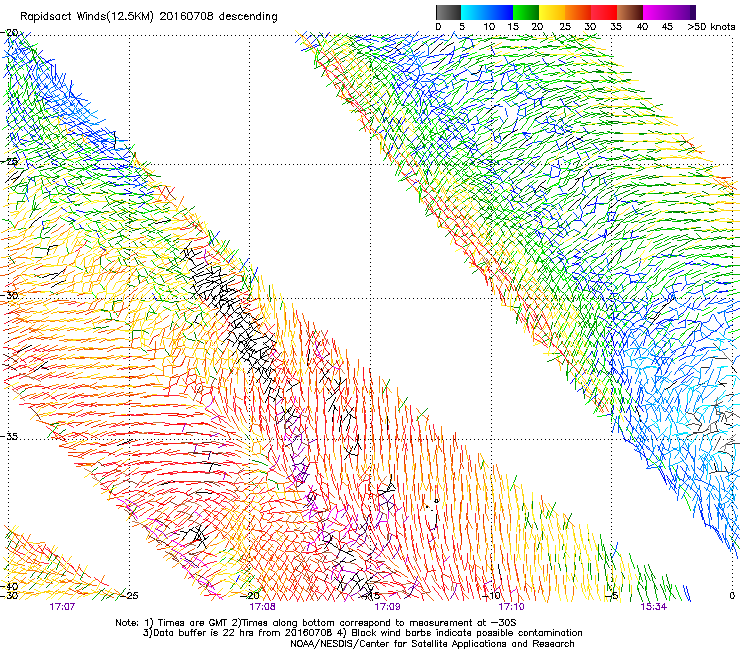Click the green 15-20 knots legend segment

[x=526, y=12]
